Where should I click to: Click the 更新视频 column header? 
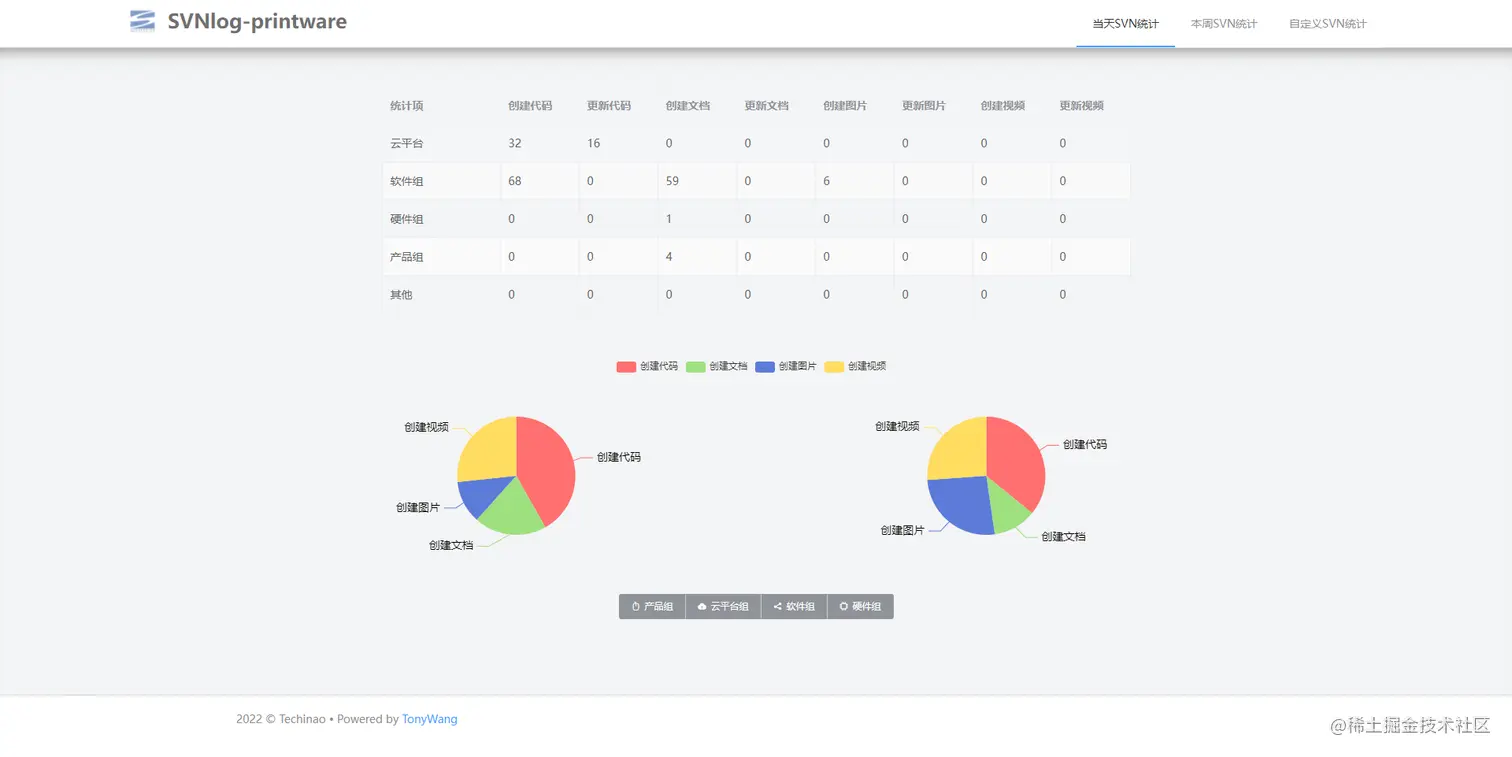pyautogui.click(x=1082, y=106)
